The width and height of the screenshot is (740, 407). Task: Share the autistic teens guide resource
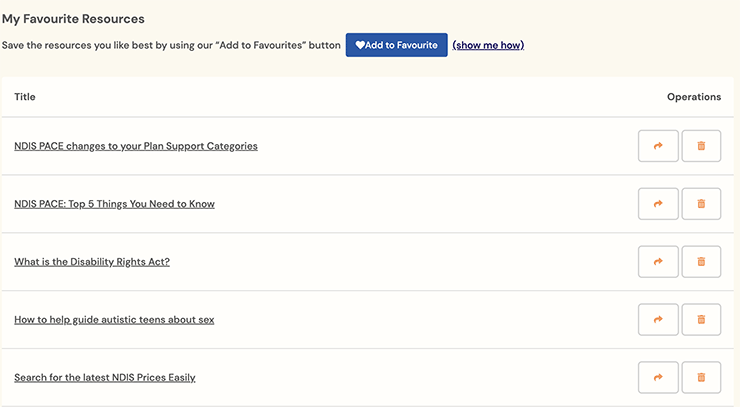click(658, 320)
